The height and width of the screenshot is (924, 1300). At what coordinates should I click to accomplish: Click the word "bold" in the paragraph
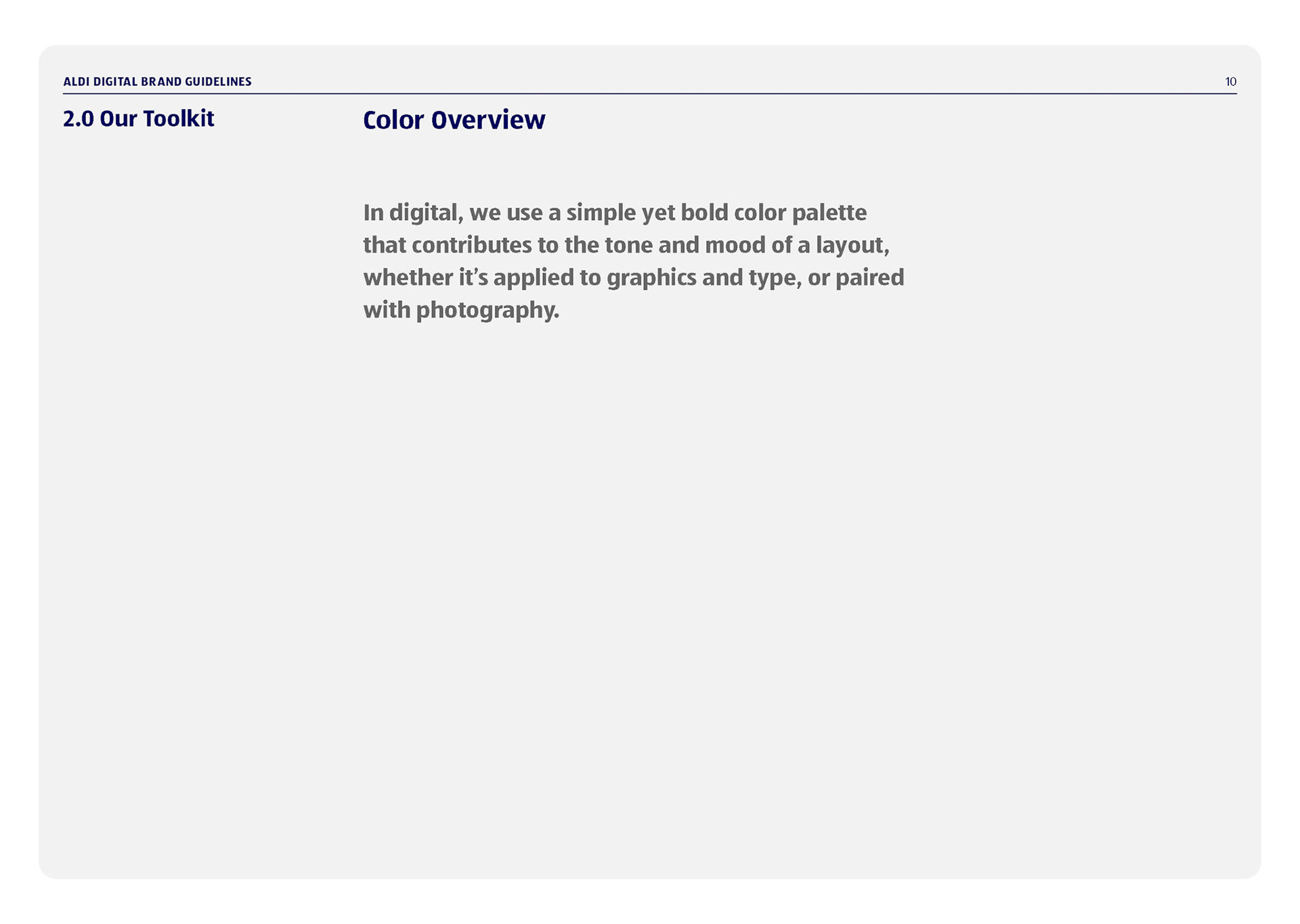pyautogui.click(x=704, y=213)
